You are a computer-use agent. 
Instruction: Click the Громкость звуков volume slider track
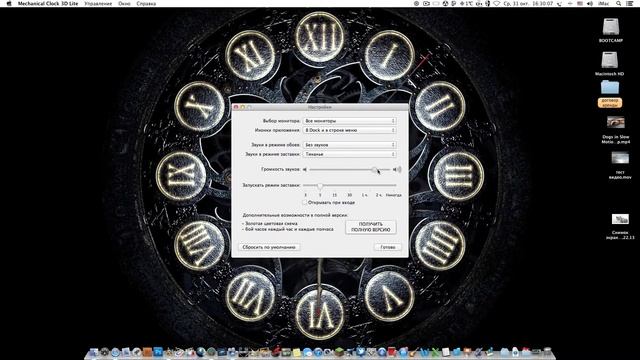349,169
